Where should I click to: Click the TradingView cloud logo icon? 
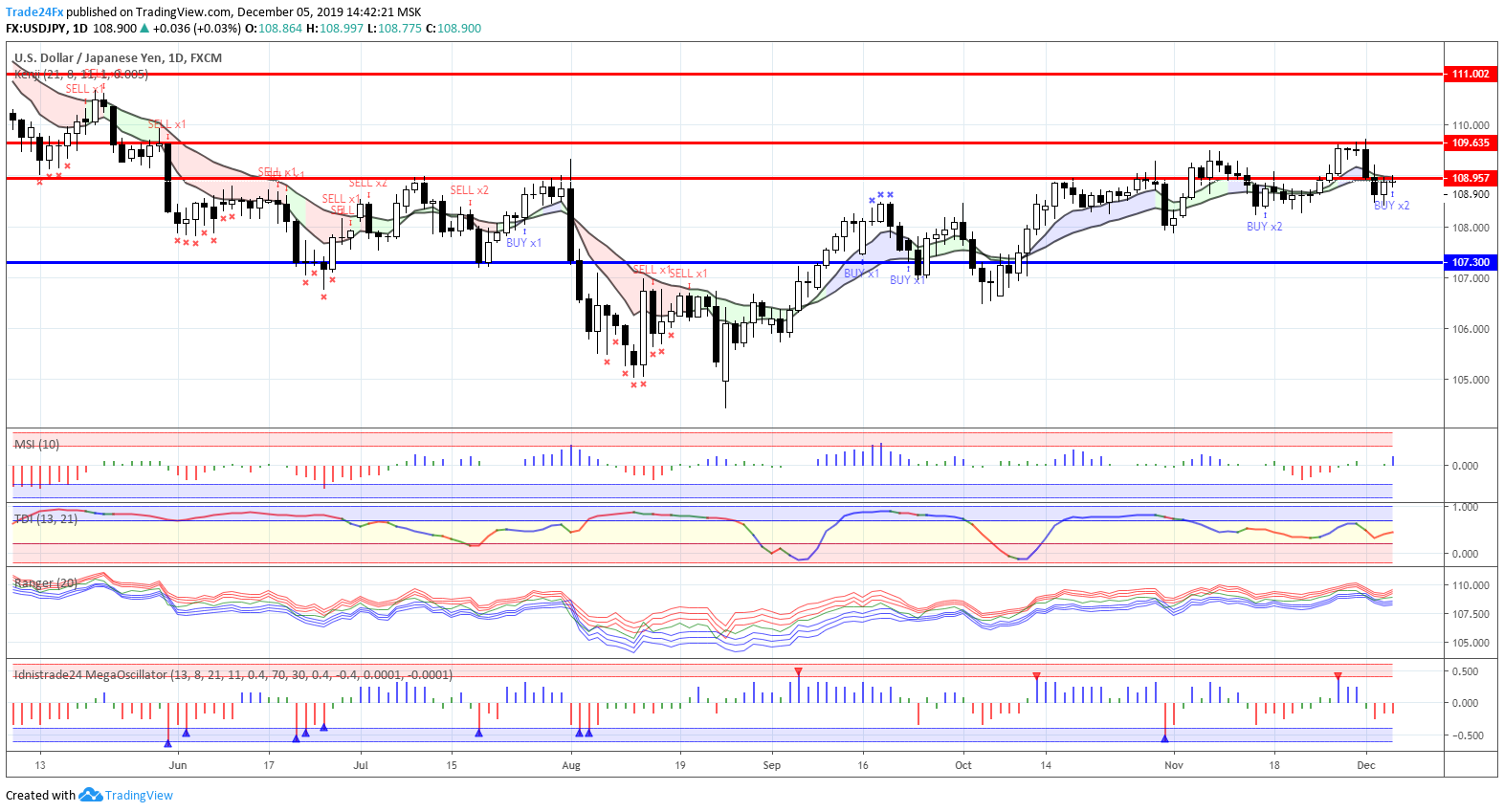click(x=90, y=795)
